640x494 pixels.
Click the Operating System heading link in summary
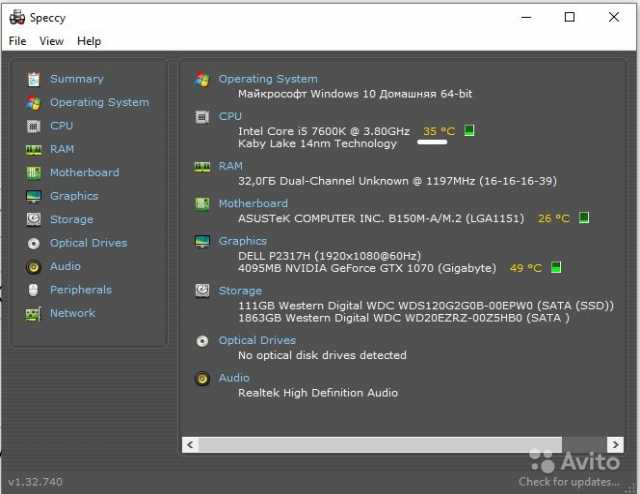click(268, 79)
